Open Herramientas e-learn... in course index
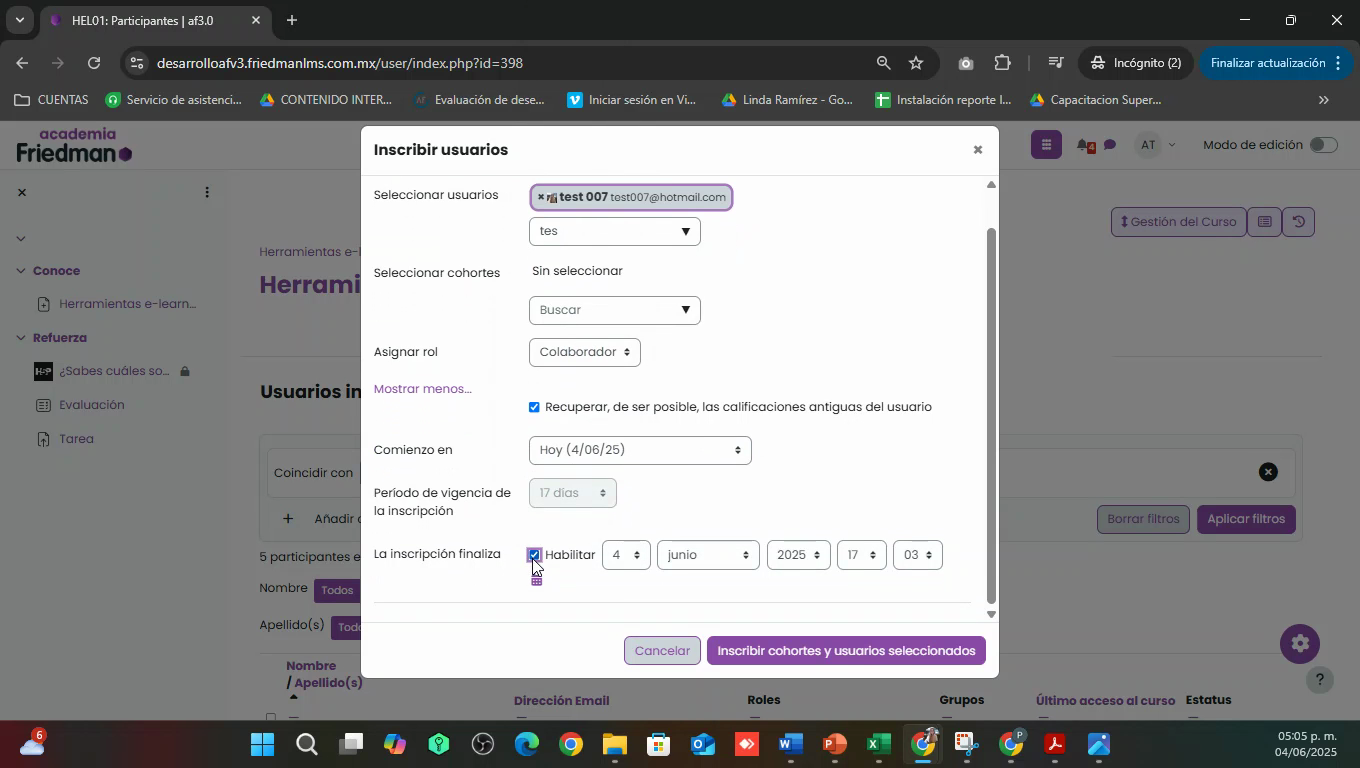 (x=127, y=304)
